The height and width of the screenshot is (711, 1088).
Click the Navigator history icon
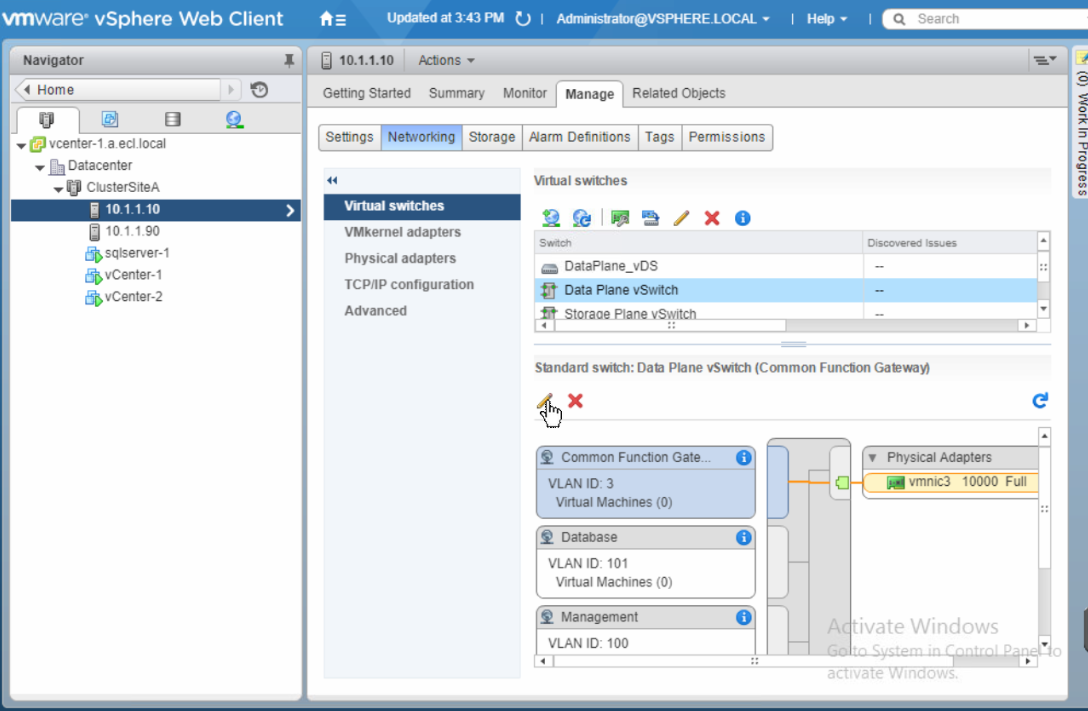259,90
